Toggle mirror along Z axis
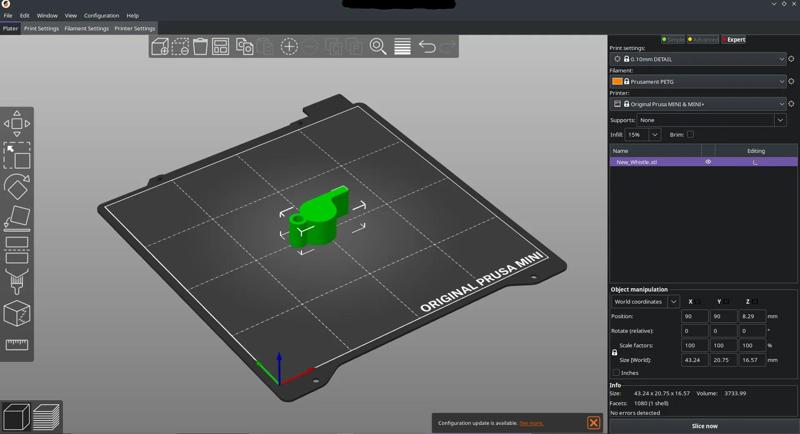Image resolution: width=800 pixels, height=434 pixels. pos(756,301)
